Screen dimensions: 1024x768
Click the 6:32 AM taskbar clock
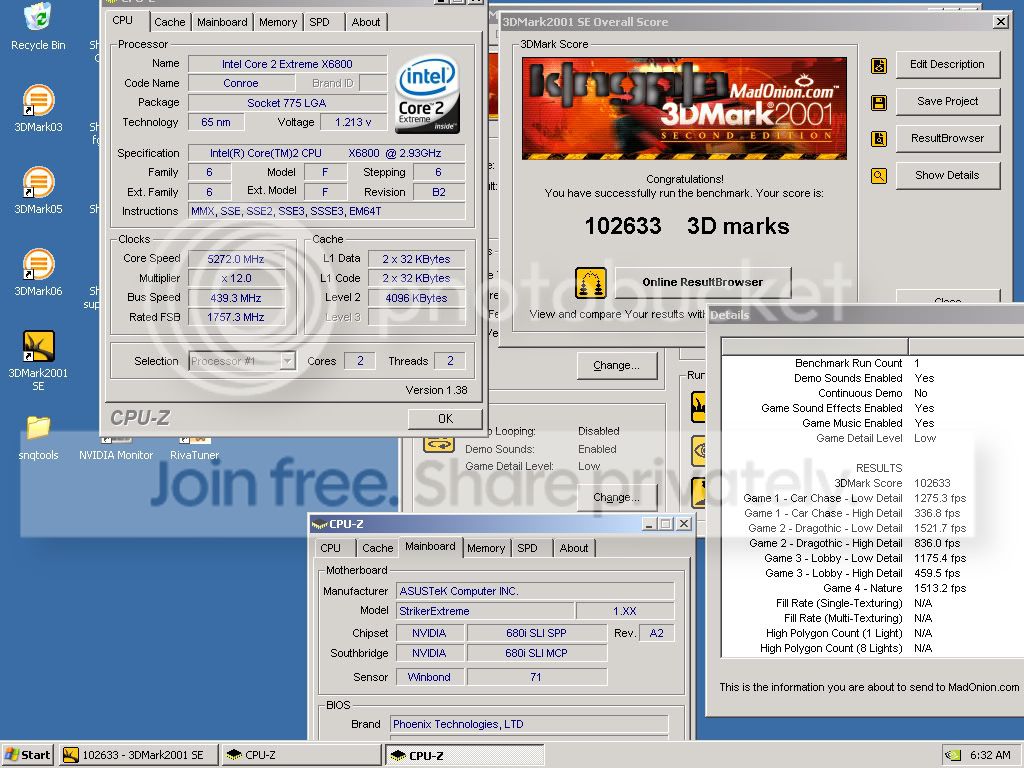point(990,755)
